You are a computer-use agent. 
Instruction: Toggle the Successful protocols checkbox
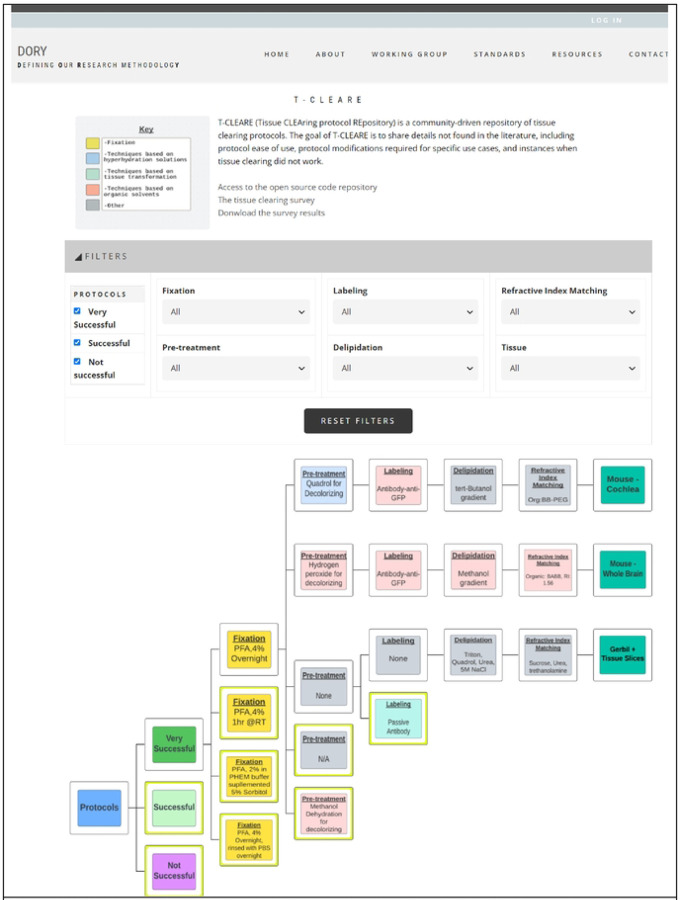tap(78, 342)
